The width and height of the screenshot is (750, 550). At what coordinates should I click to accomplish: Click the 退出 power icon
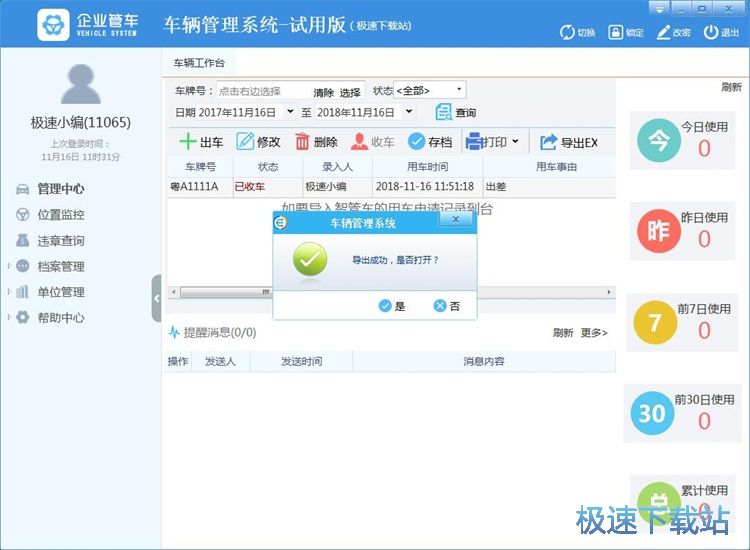(711, 32)
